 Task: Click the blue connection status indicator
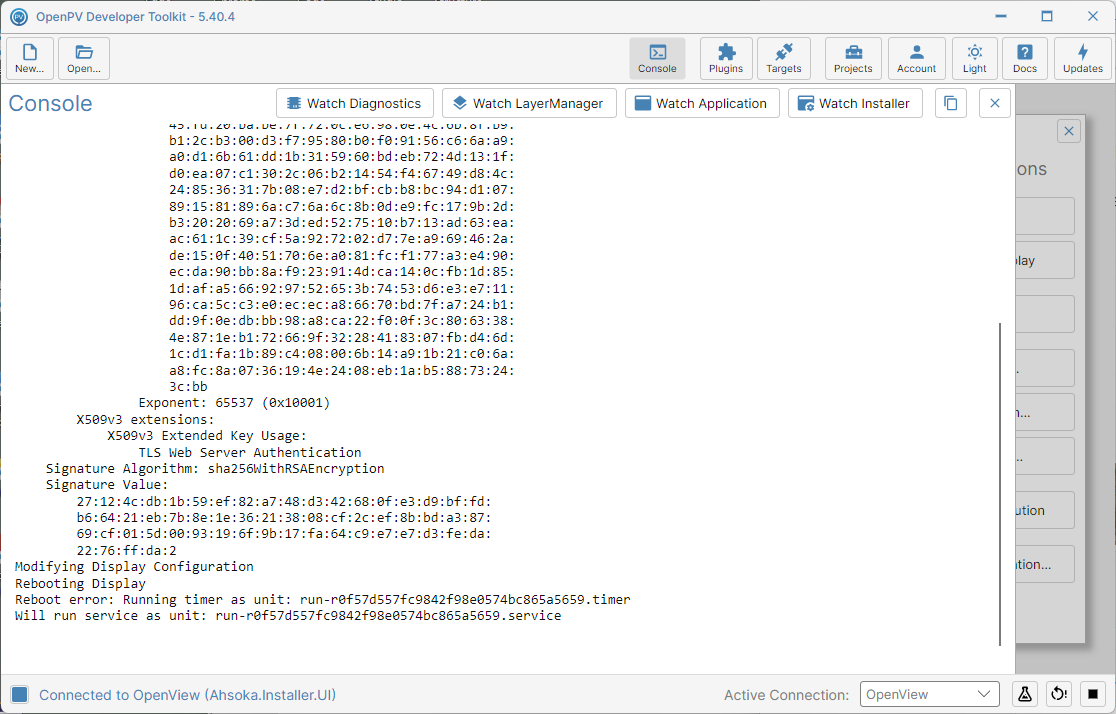click(x=20, y=694)
